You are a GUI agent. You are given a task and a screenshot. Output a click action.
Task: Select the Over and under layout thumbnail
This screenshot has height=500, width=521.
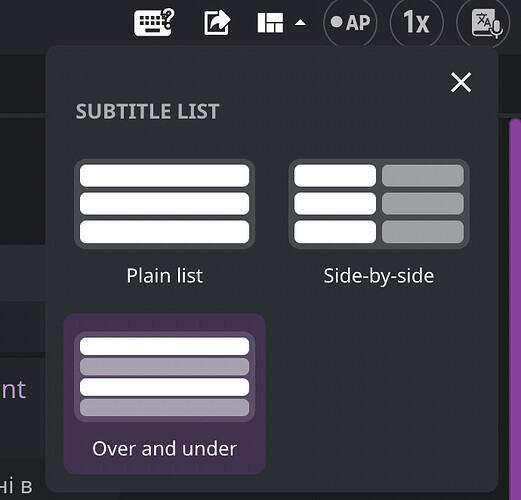click(x=164, y=377)
